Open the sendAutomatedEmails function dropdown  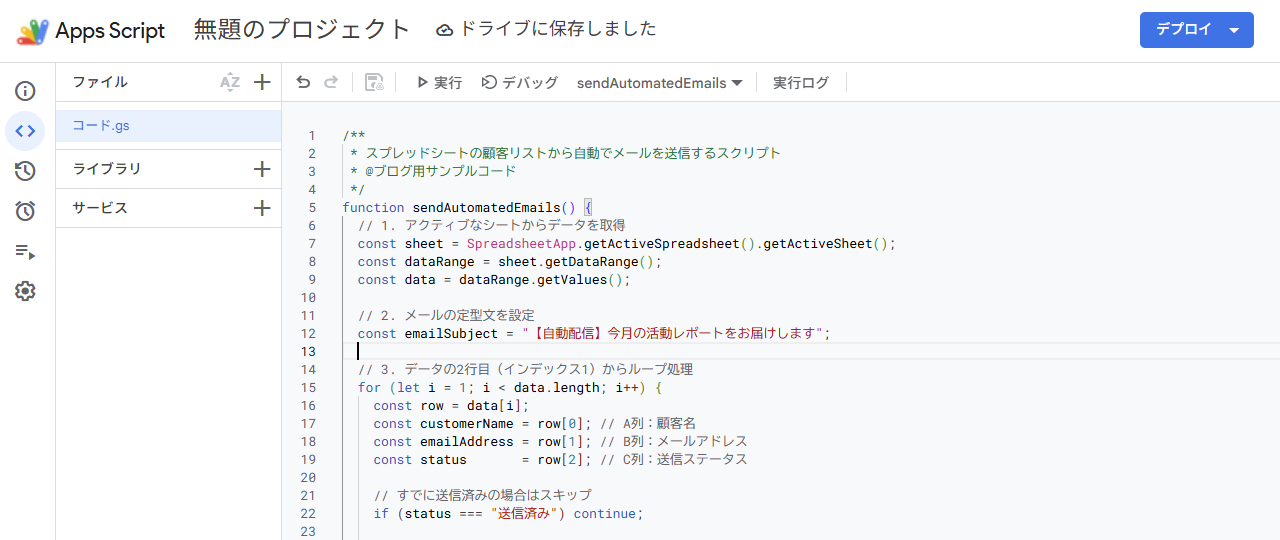tap(659, 83)
